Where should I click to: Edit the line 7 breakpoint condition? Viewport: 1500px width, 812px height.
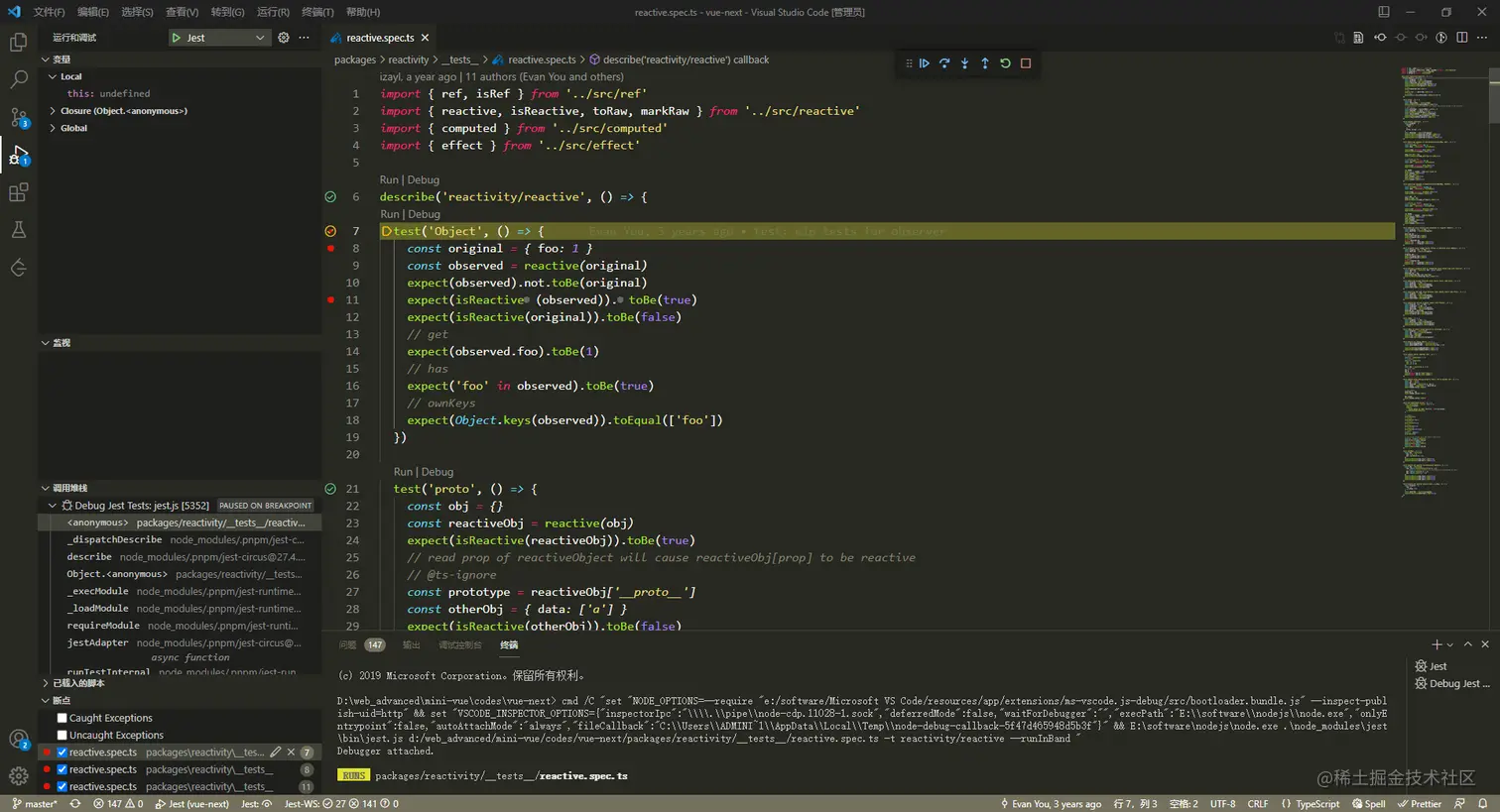[276, 753]
